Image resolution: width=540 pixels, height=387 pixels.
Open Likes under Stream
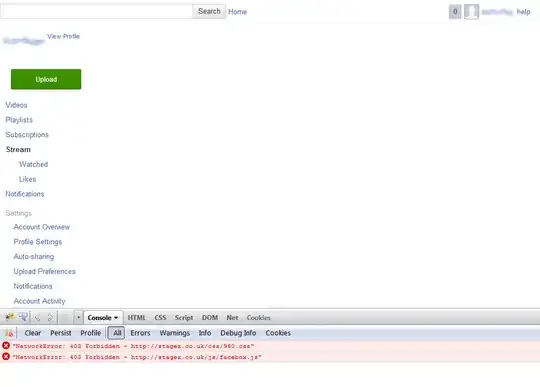[28, 179]
